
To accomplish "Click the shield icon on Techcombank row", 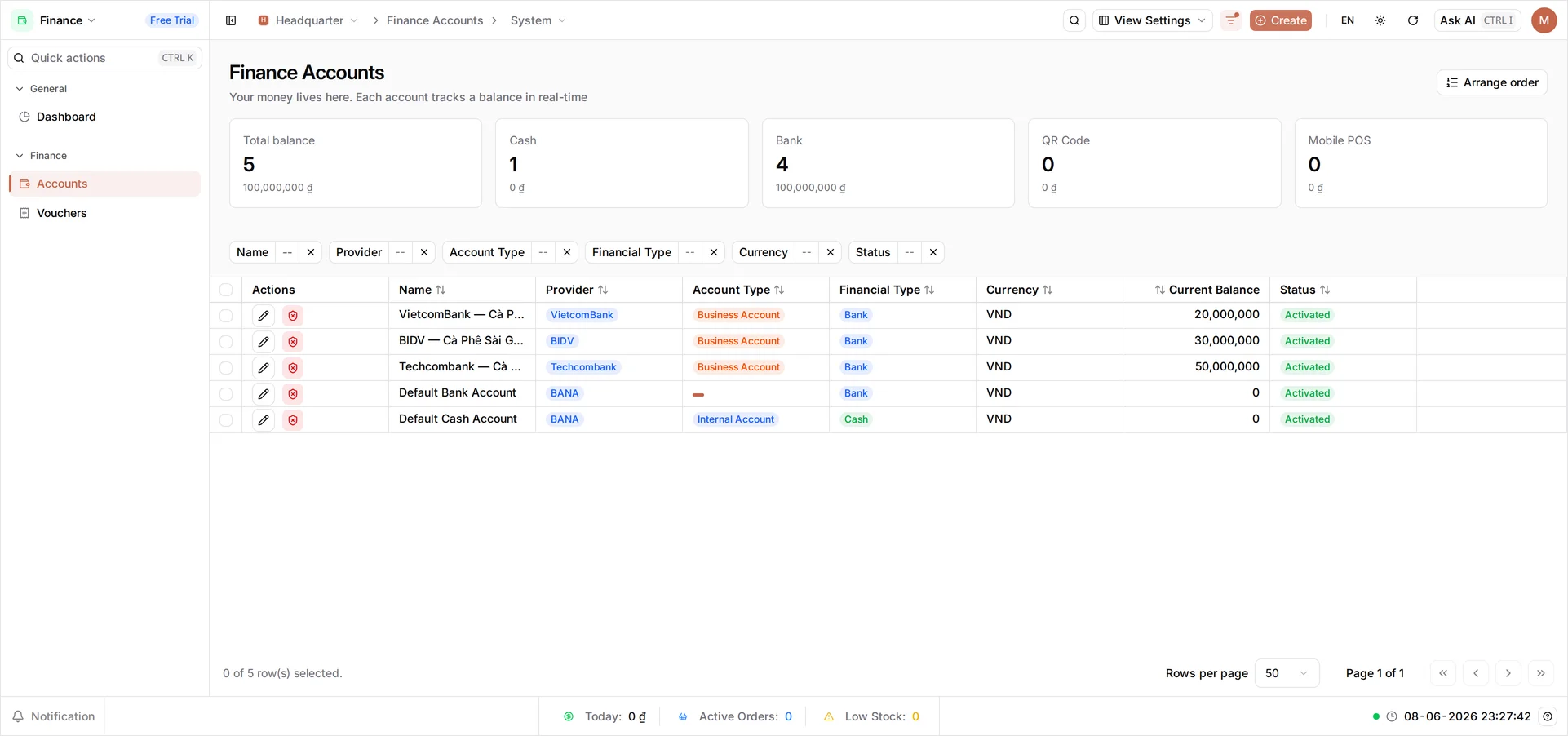I will click(293, 368).
